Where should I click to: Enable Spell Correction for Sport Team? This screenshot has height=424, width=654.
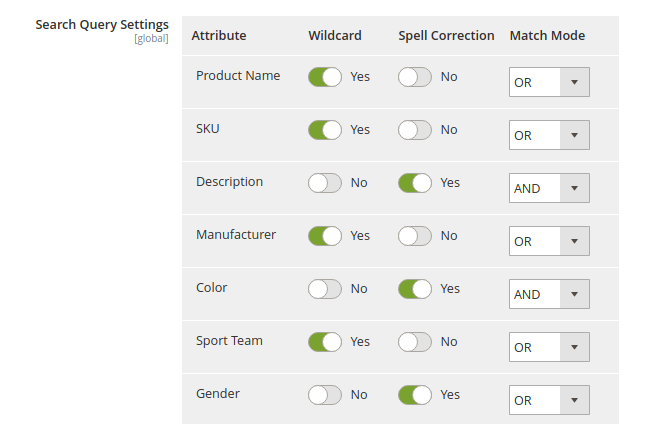pyautogui.click(x=415, y=342)
